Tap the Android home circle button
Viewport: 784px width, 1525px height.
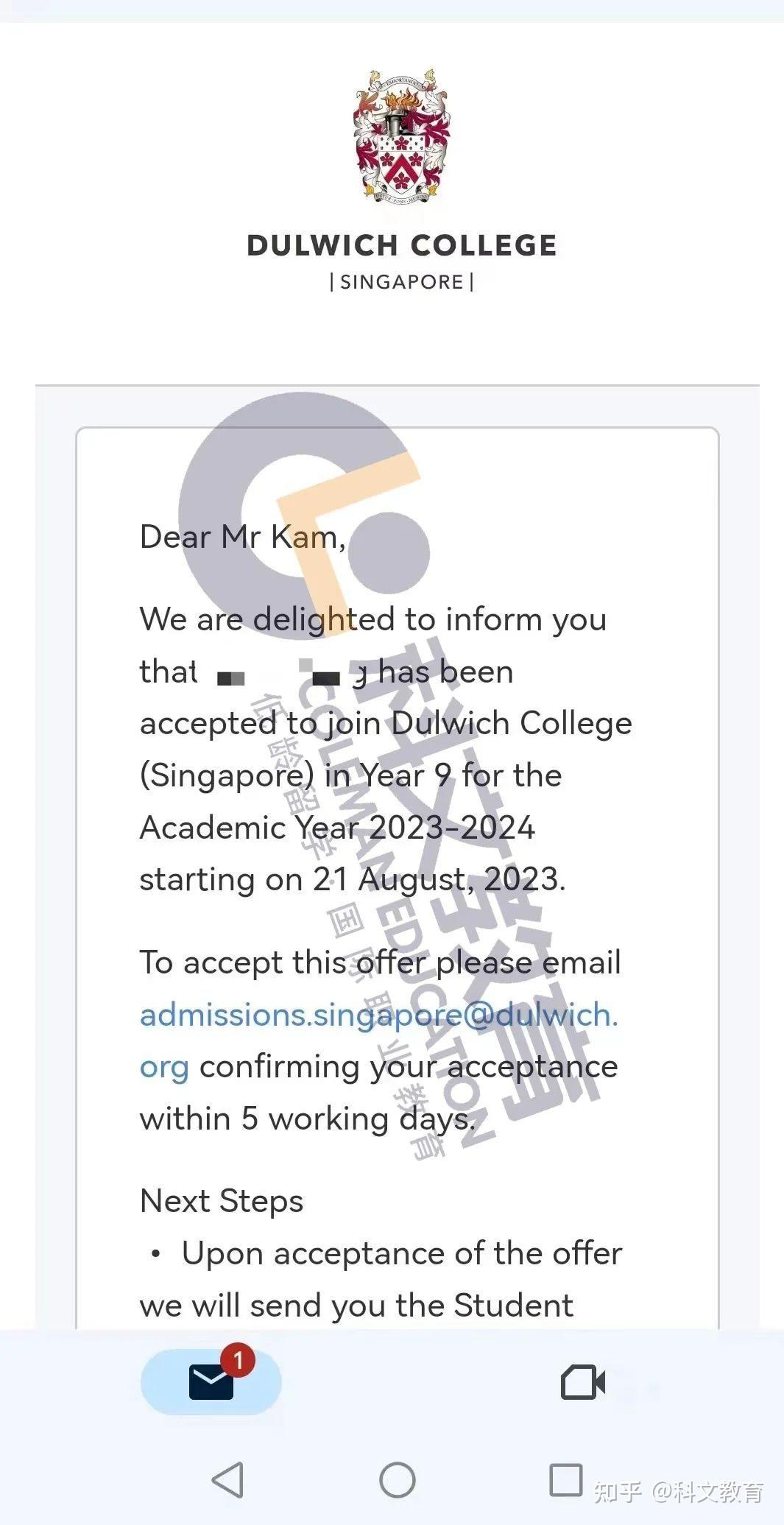click(397, 1479)
